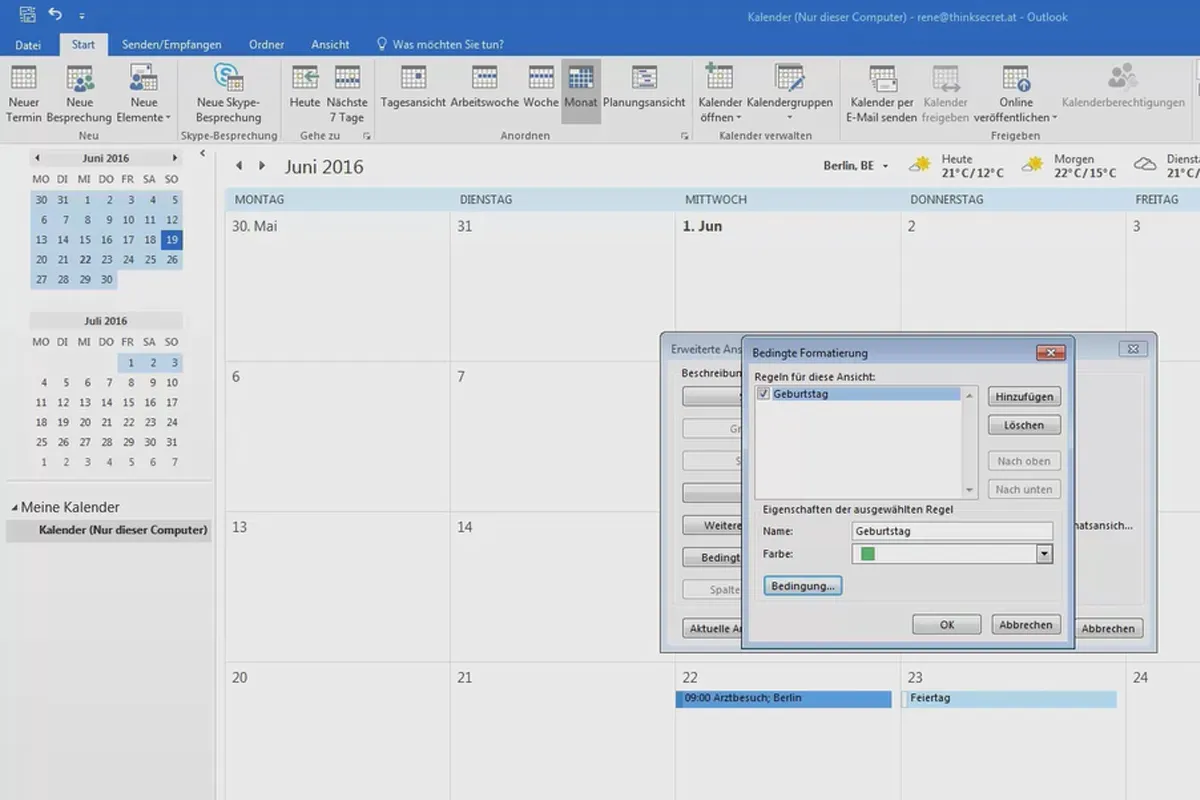This screenshot has height=800, width=1200.
Task: Click the Heute weather sun icon
Action: tap(922, 166)
